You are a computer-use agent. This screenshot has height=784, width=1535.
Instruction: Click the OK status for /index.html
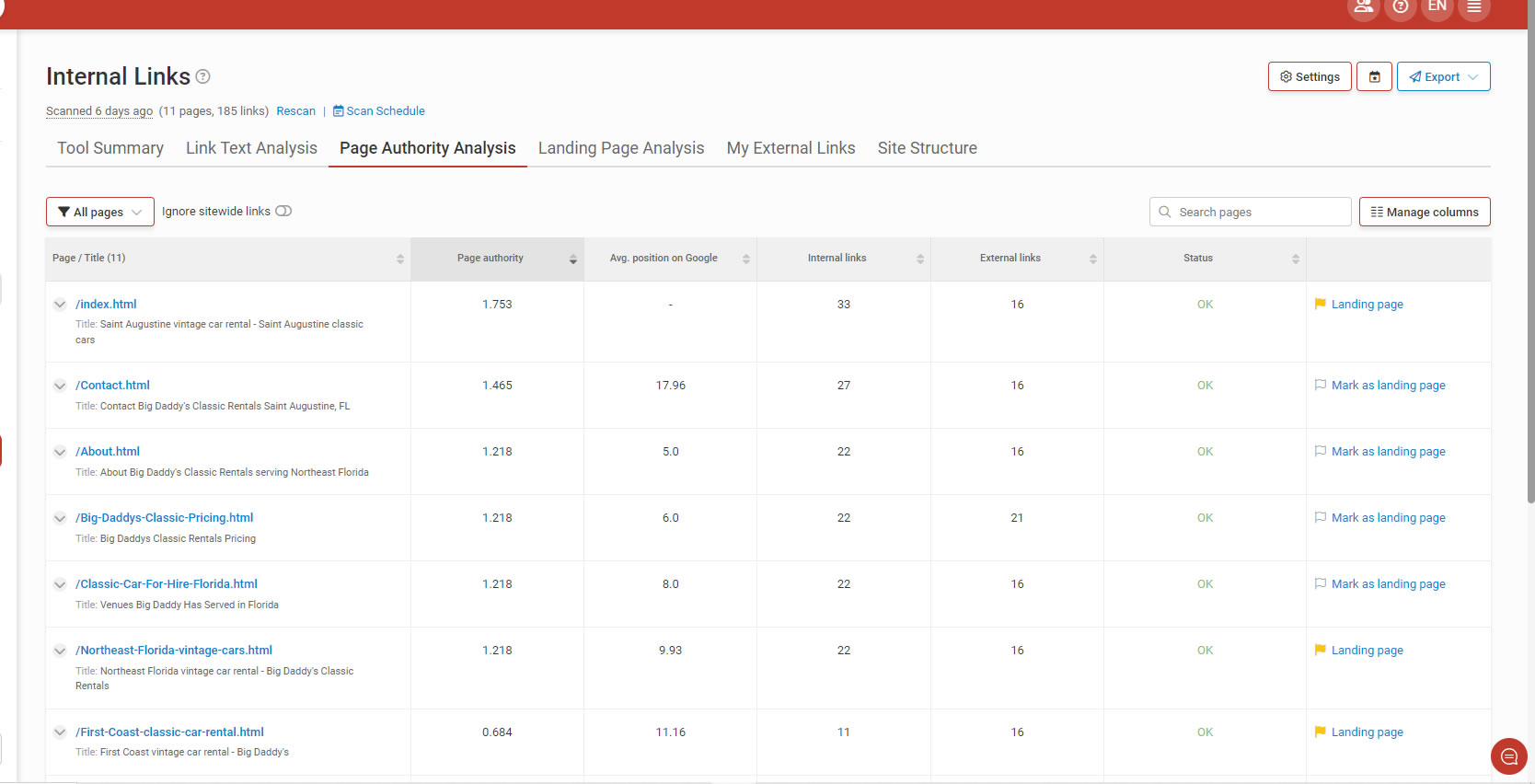1205,305
